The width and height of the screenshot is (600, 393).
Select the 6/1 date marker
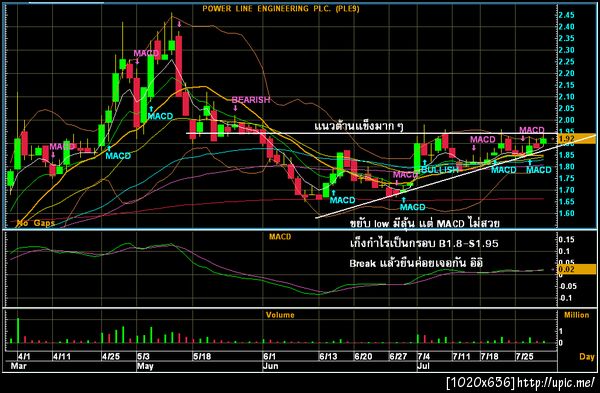pyautogui.click(x=269, y=357)
